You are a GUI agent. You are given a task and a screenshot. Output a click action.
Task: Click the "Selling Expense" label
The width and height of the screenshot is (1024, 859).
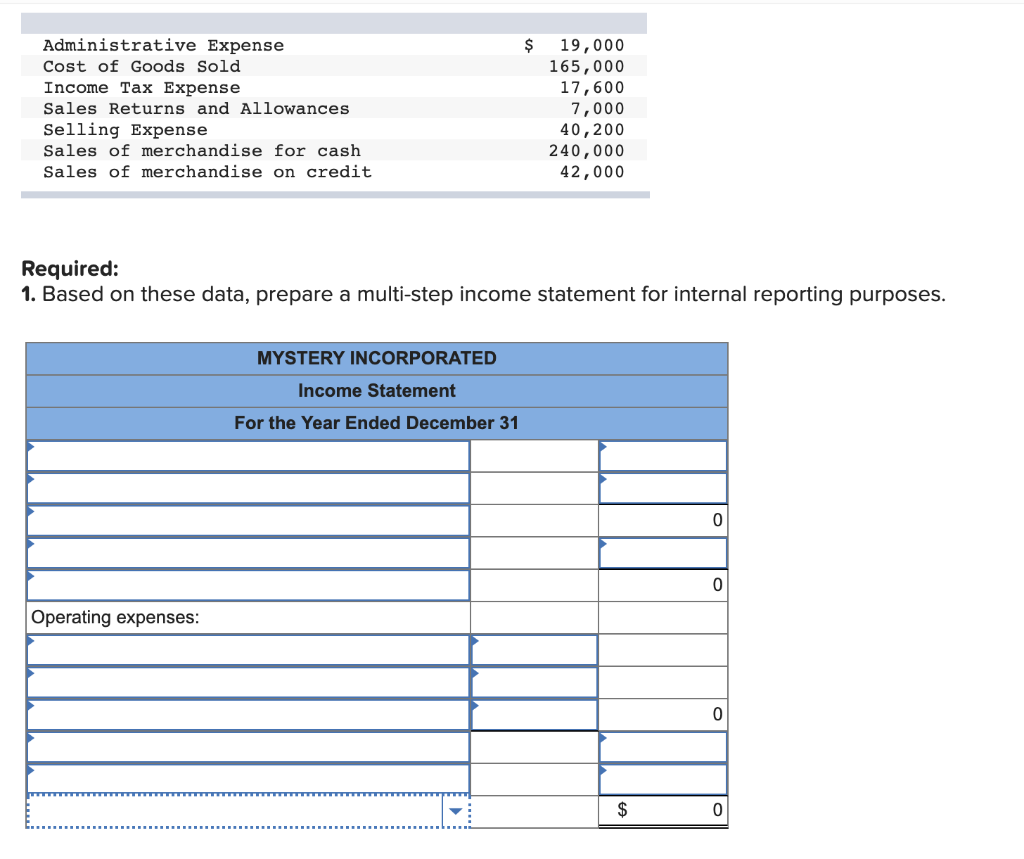pyautogui.click(x=125, y=129)
